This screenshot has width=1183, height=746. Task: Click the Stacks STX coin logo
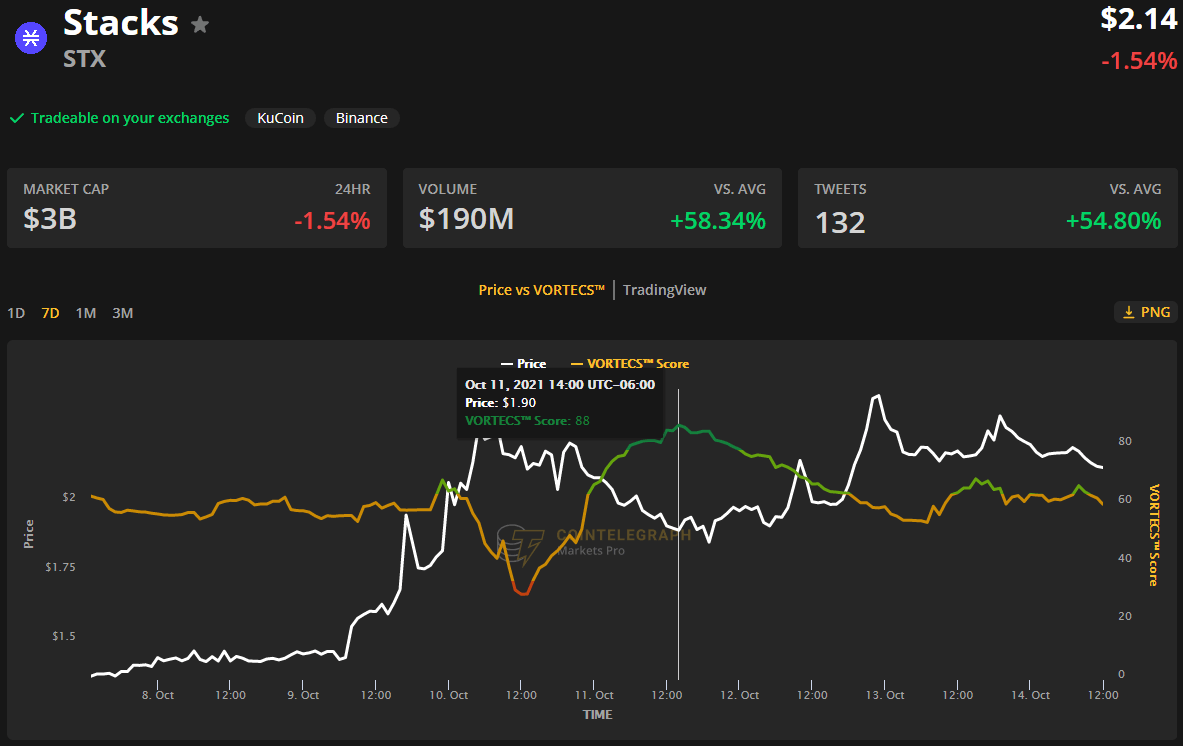point(30,37)
